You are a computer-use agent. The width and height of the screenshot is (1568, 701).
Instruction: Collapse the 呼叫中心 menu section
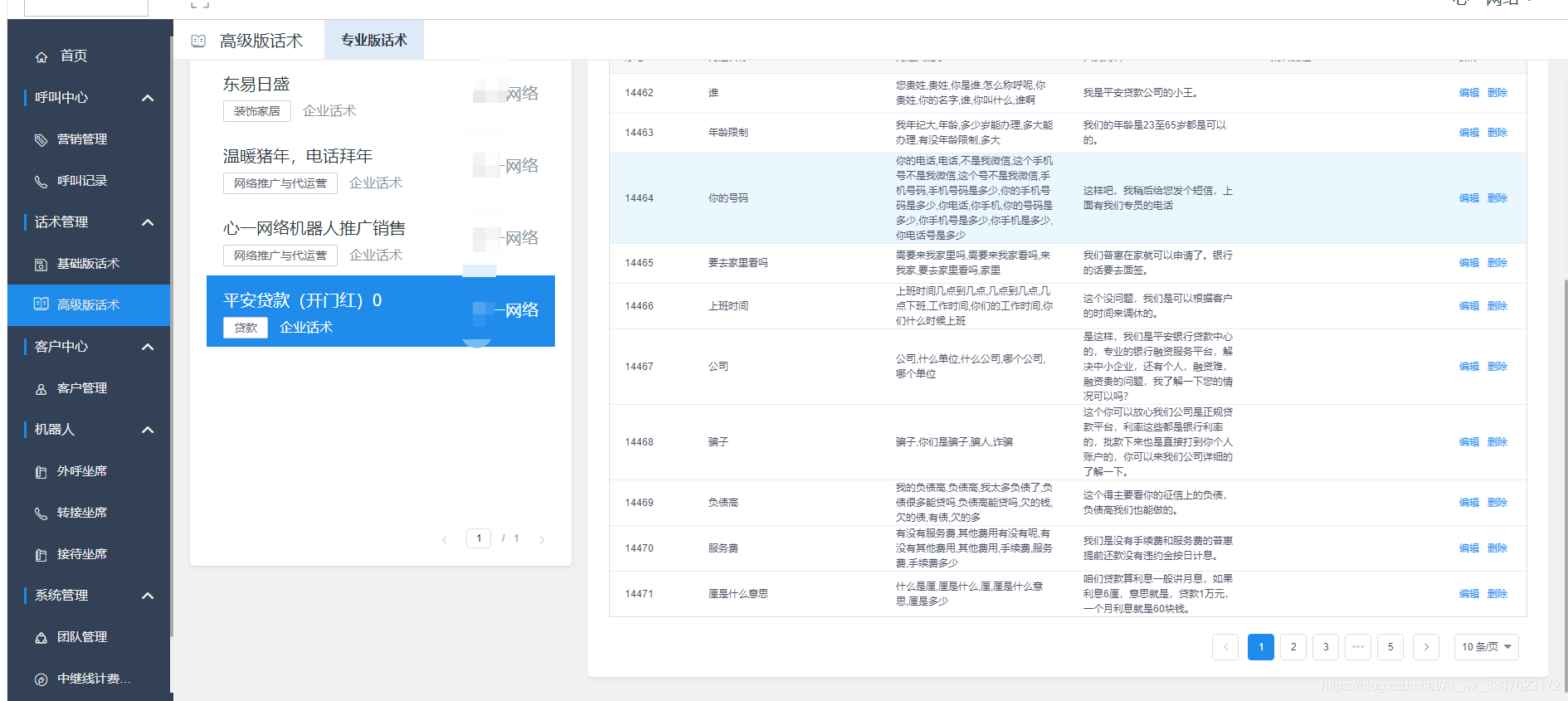148,98
